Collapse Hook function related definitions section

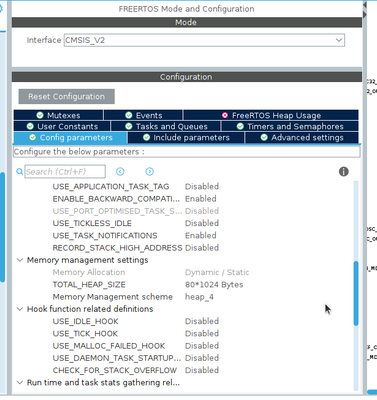tap(20, 309)
